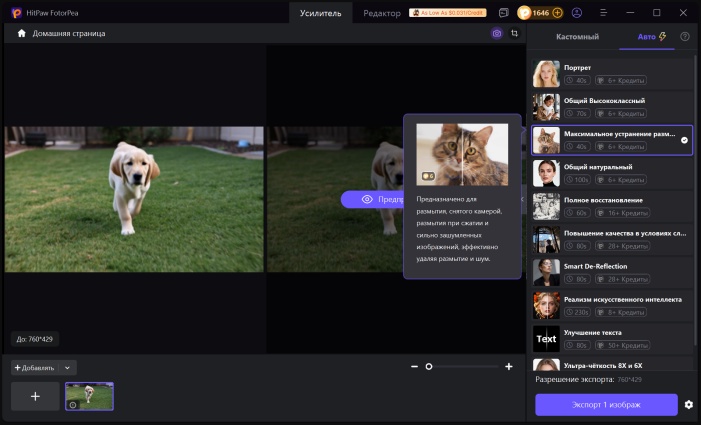Click the 16+ Кредиты badge
The image size is (701, 425).
(x=624, y=213)
